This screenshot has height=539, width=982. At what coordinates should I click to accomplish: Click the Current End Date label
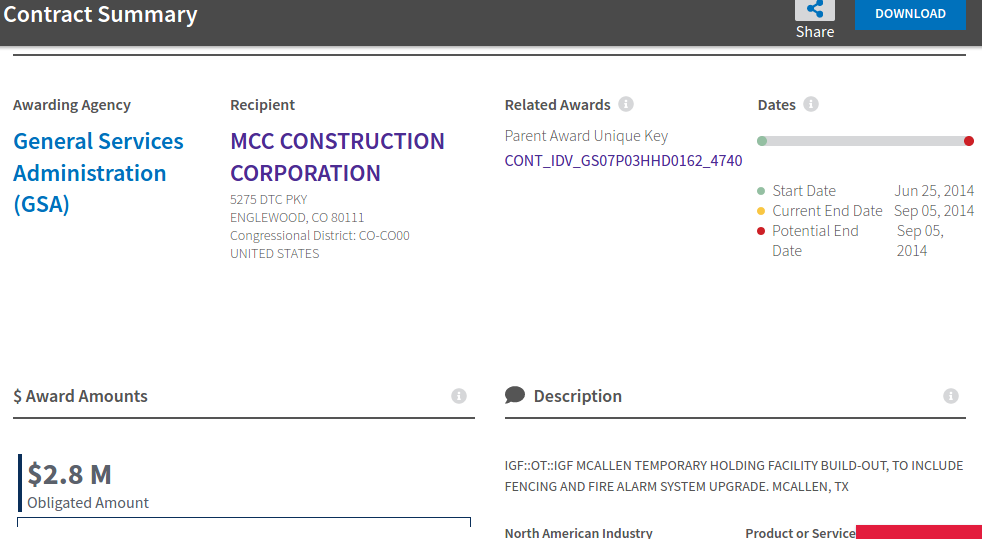tap(827, 210)
